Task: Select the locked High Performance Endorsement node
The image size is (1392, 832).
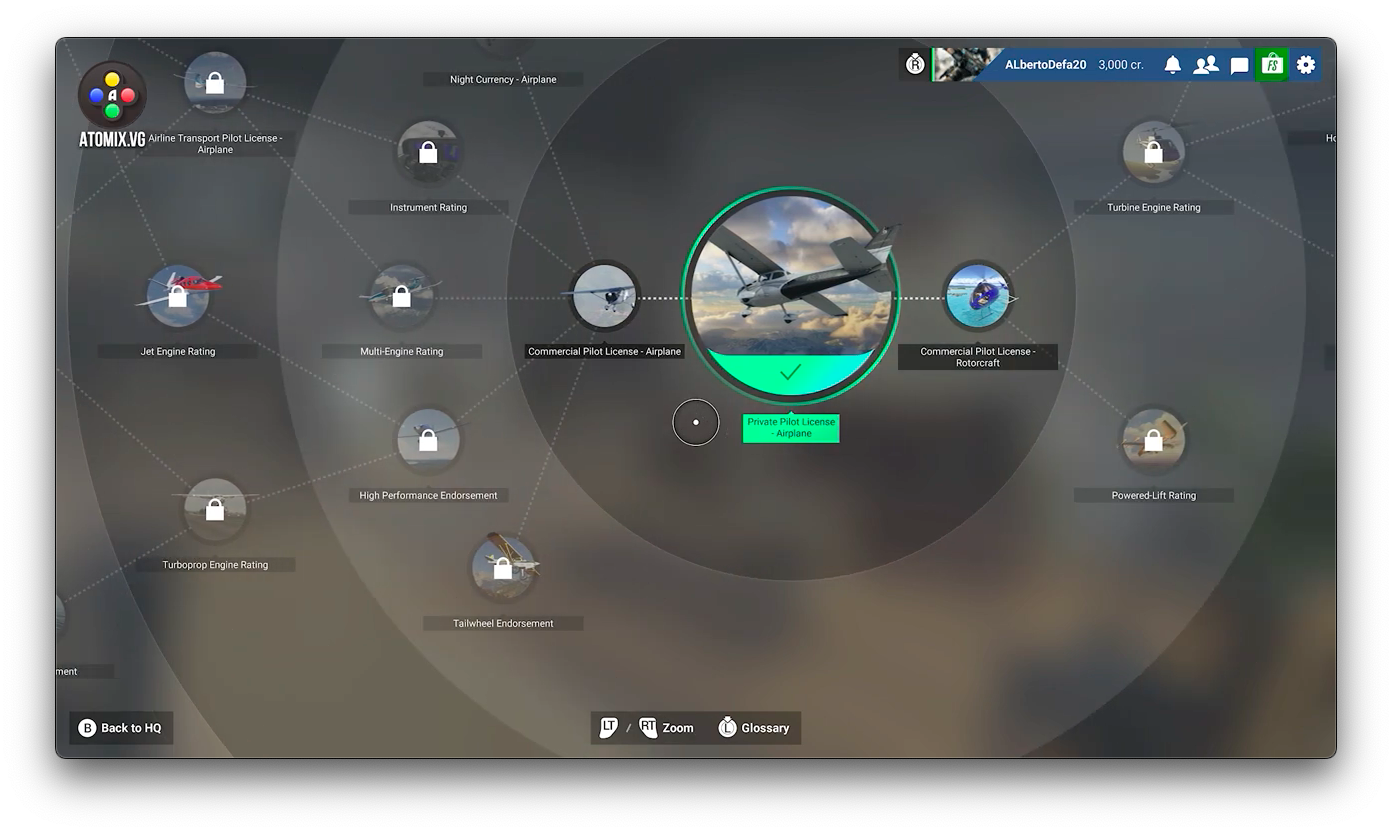Action: click(x=428, y=440)
